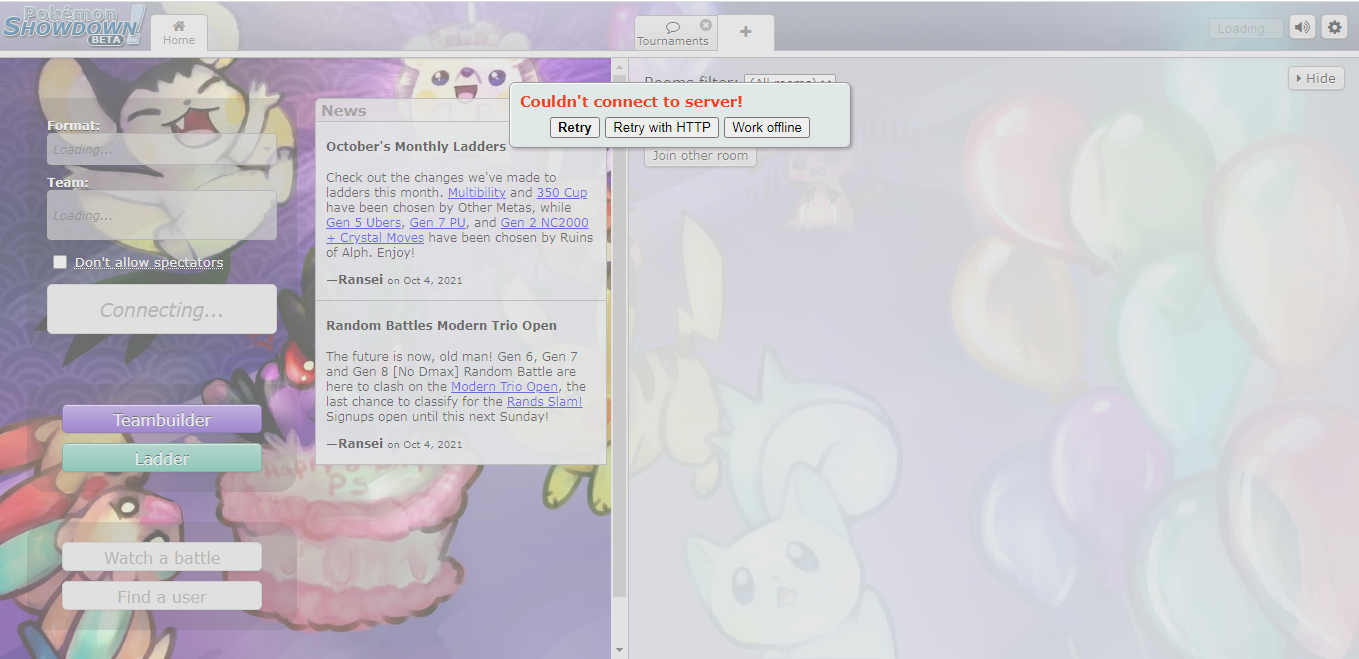The width and height of the screenshot is (1359, 659).
Task: Click Watch a battle
Action: (x=162, y=557)
